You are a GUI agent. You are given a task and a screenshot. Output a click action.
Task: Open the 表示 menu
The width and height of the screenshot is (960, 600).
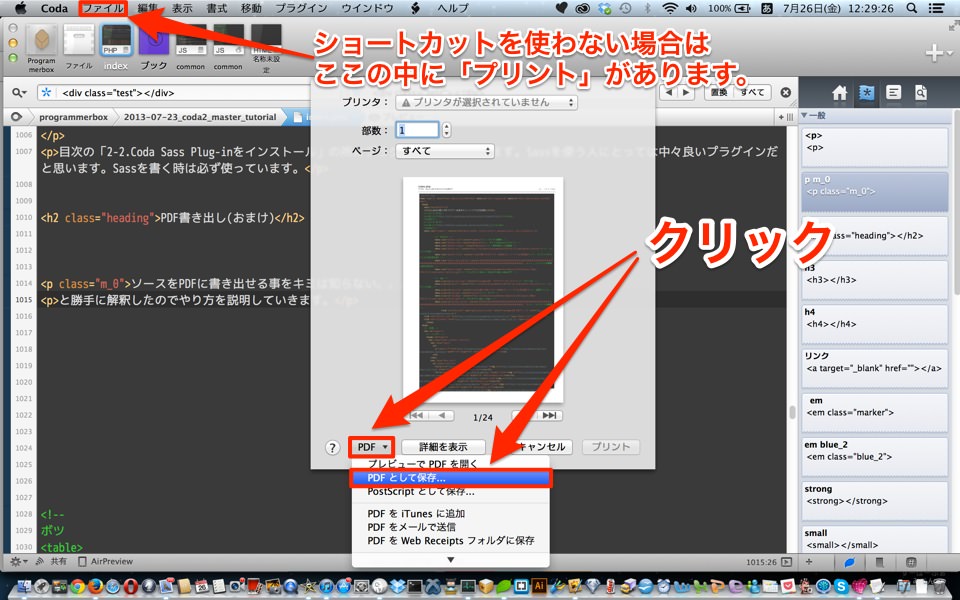tap(182, 9)
